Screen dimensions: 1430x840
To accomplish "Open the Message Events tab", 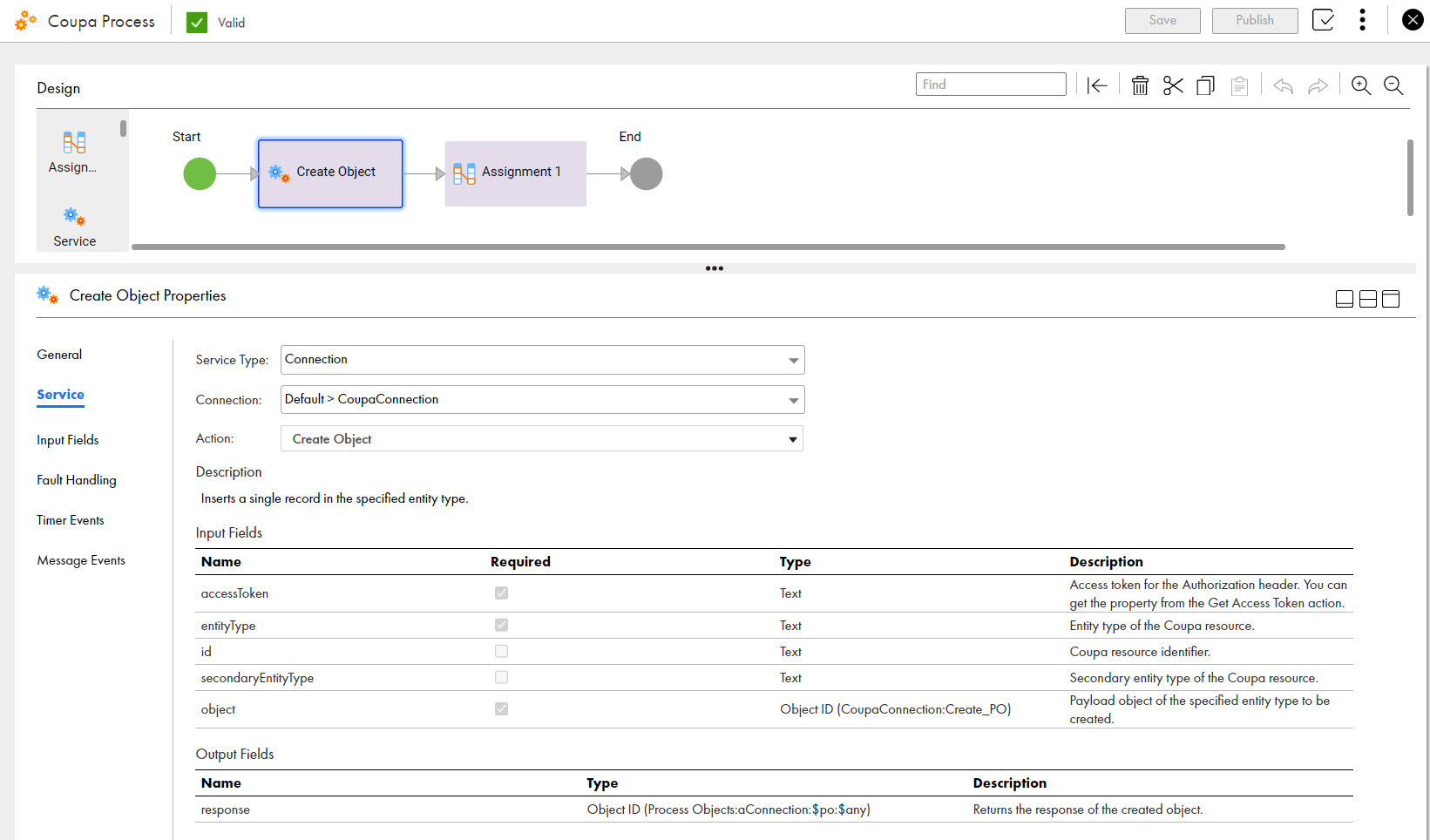I will [81, 560].
